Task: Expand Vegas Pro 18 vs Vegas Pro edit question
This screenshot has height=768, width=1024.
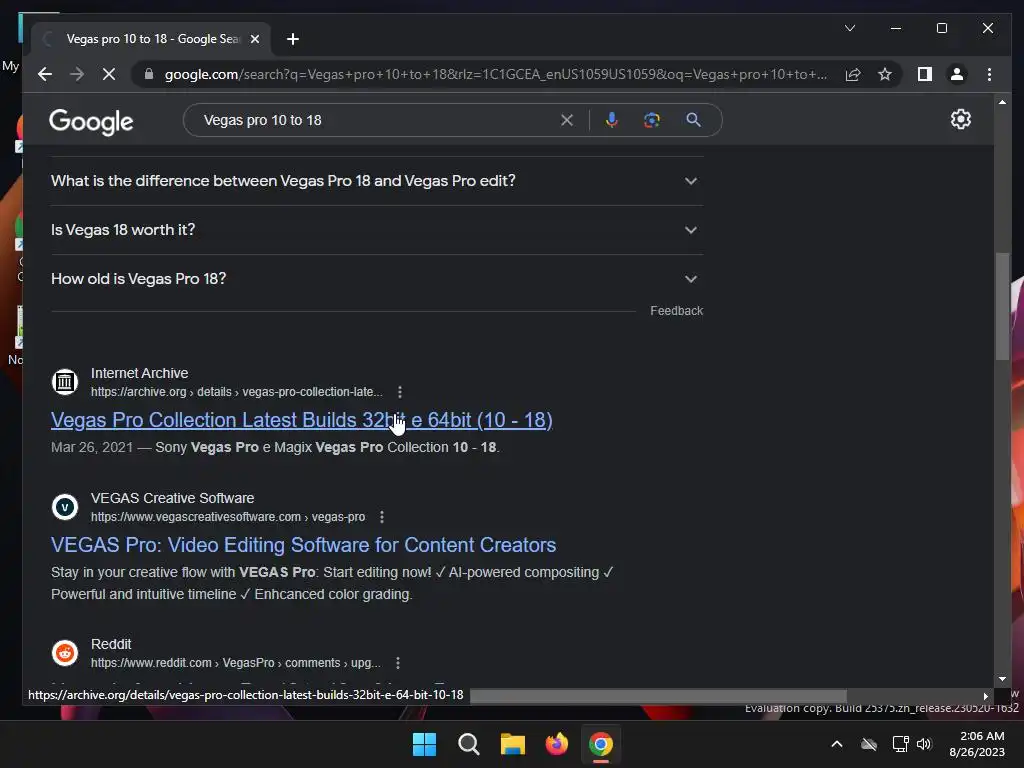Action: click(x=377, y=181)
